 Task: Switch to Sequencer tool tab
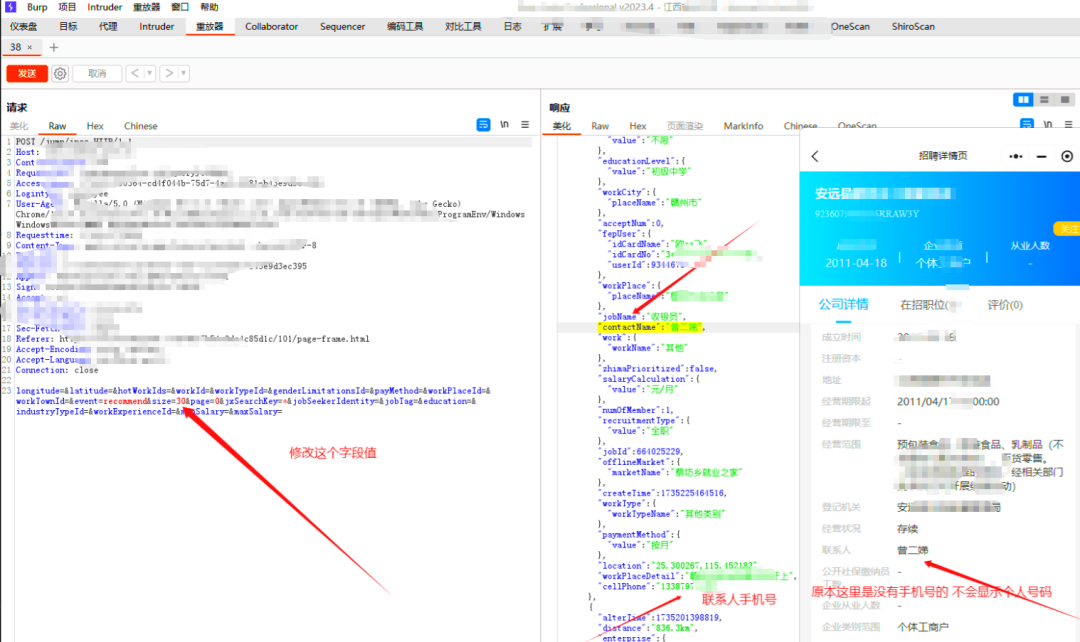click(342, 27)
